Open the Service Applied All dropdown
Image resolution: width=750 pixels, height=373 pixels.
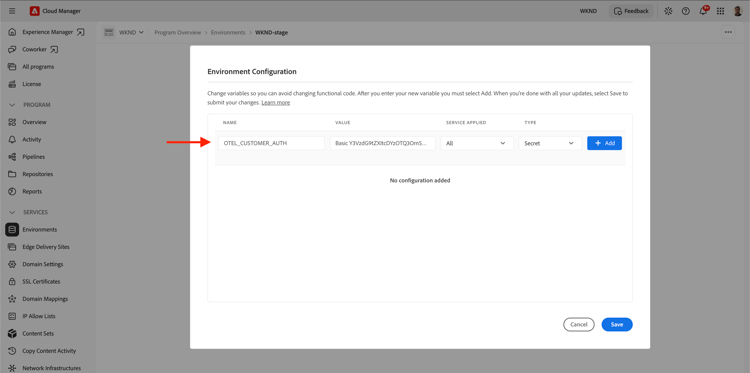477,143
